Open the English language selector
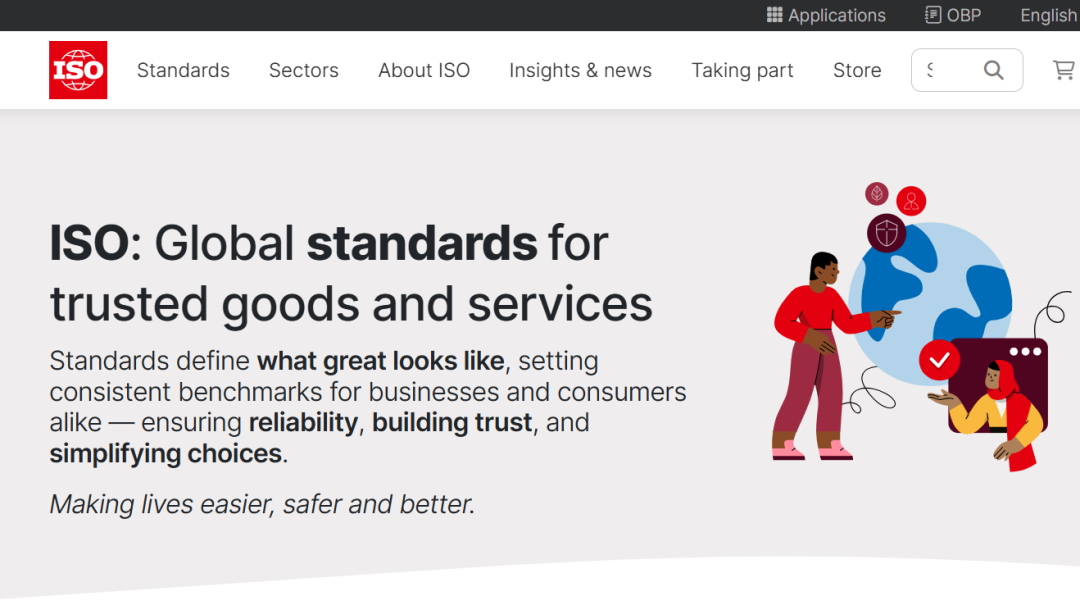The height and width of the screenshot is (605, 1080). click(x=1048, y=15)
